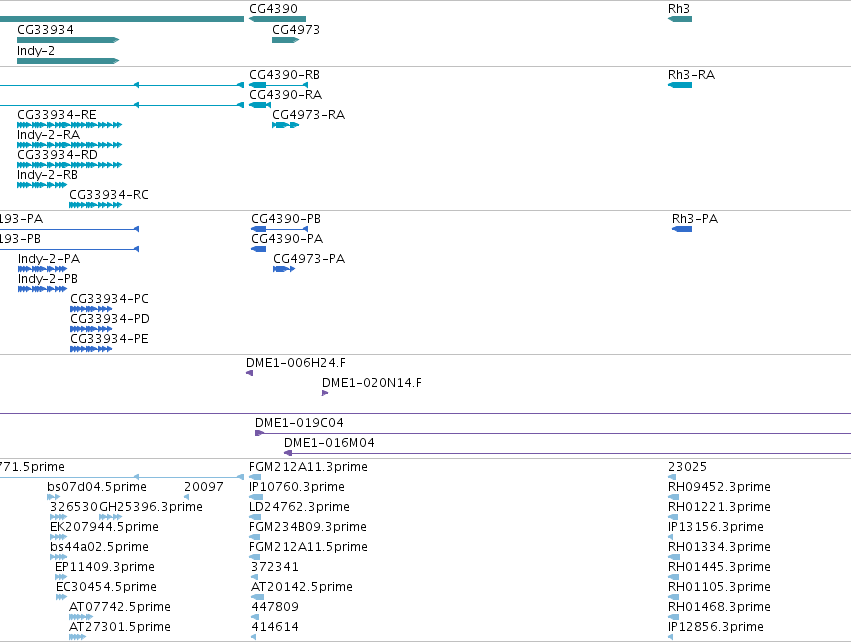This screenshot has height=642, width=851.
Task: Select transcript Indy-2-RA
Action: (69, 145)
